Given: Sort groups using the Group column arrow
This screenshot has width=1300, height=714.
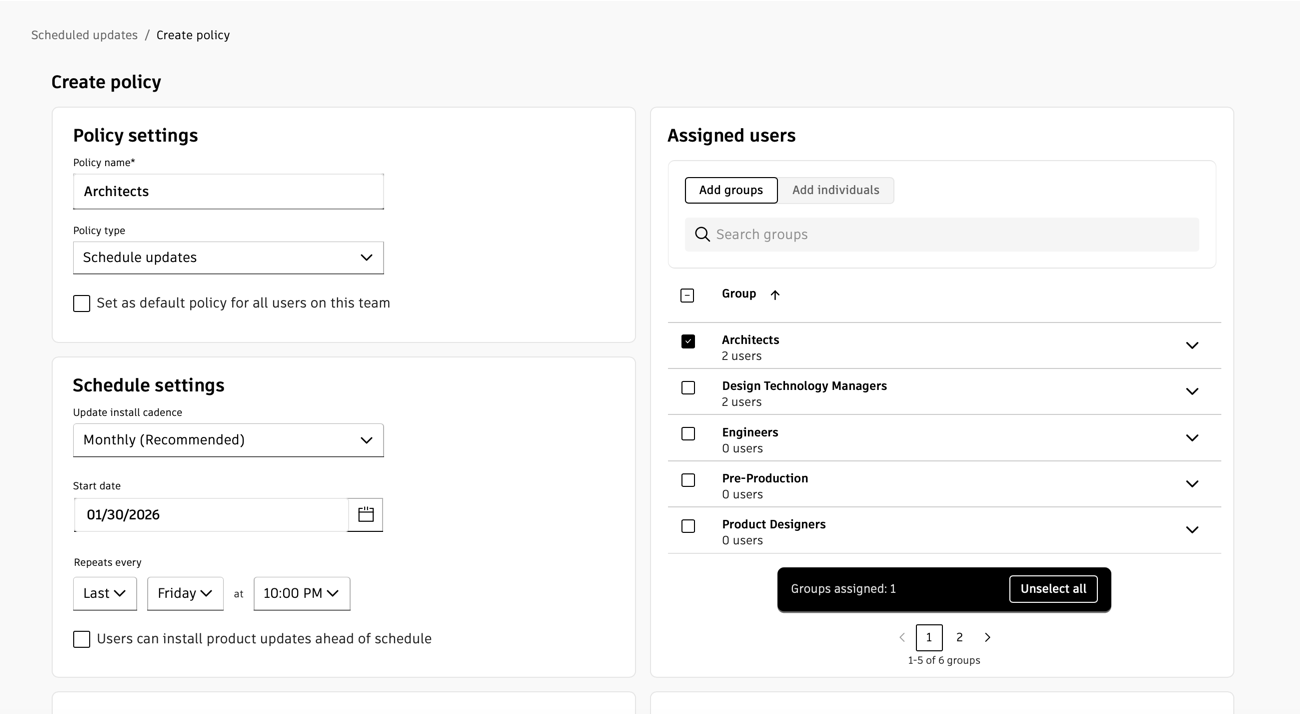Looking at the screenshot, I should click(x=775, y=295).
